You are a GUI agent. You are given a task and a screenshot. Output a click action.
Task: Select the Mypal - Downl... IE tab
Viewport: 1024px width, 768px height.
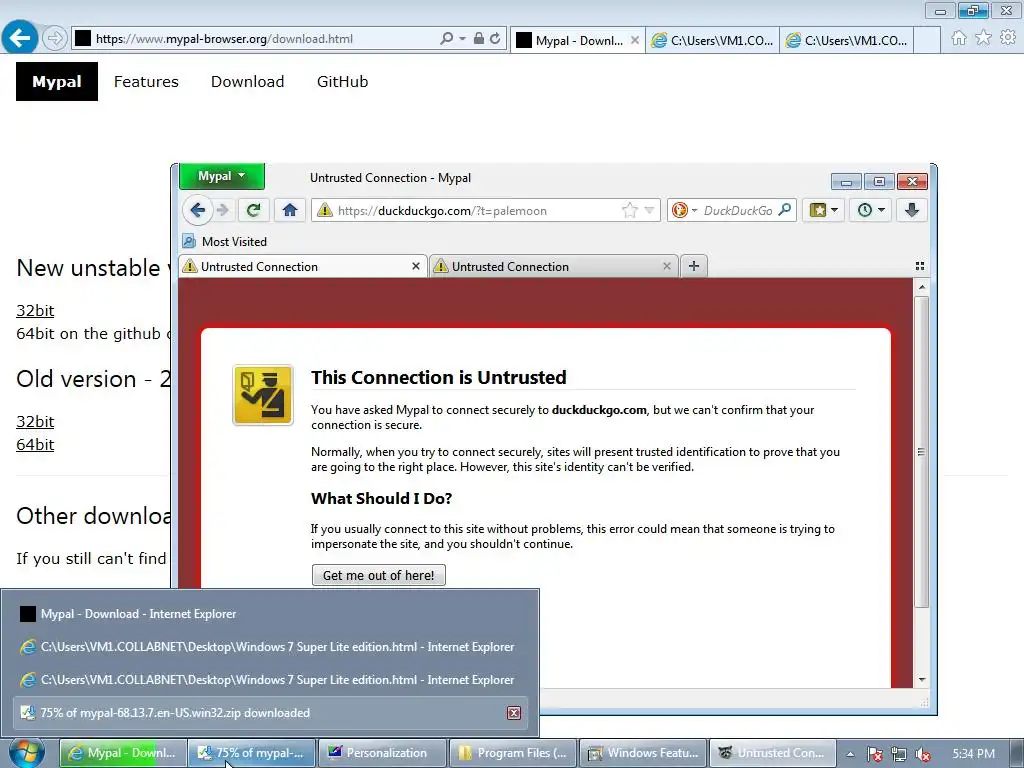578,40
